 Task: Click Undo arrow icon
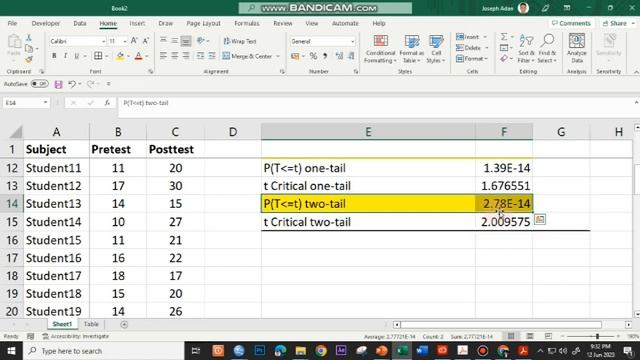pos(72,84)
